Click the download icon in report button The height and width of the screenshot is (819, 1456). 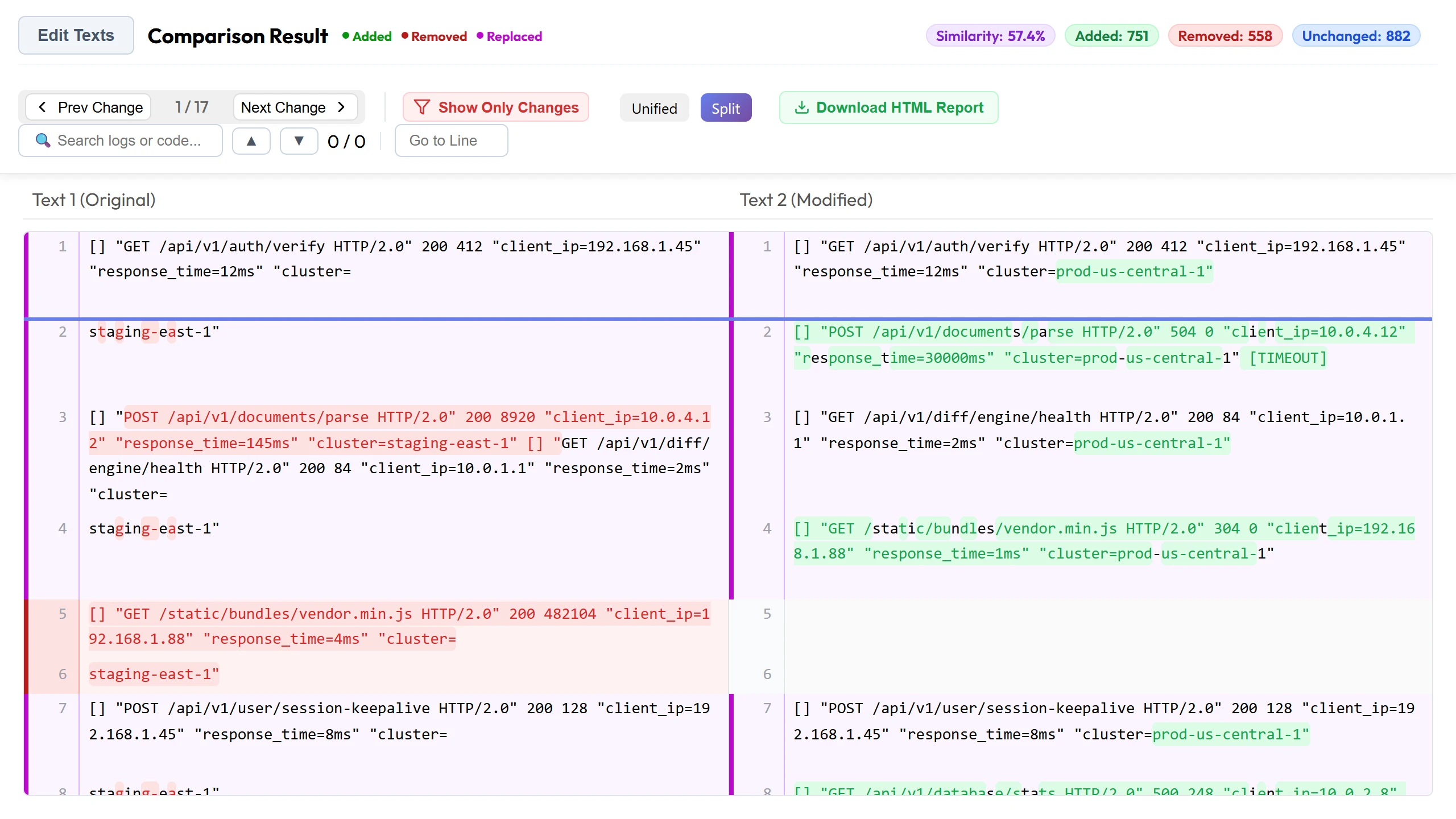802,107
